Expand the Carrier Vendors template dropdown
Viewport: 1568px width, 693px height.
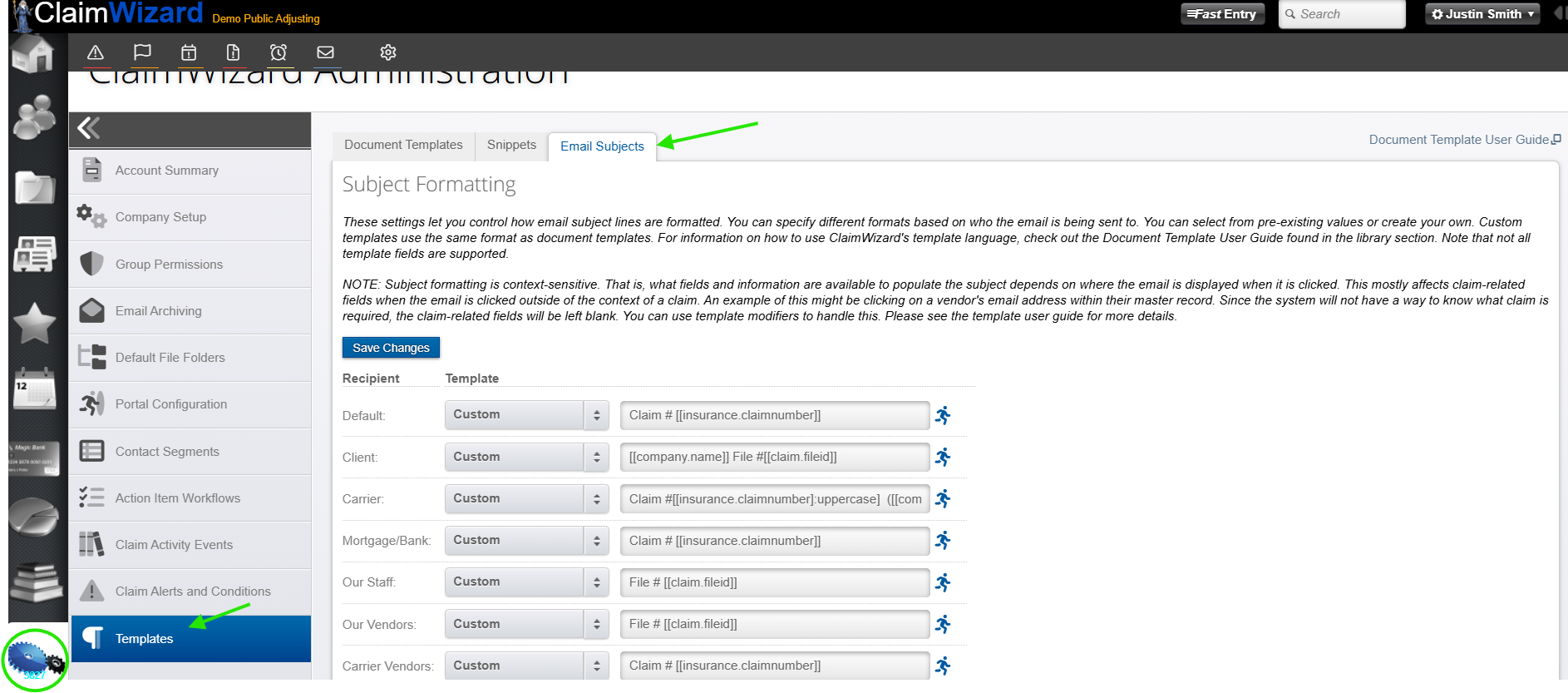click(x=526, y=666)
